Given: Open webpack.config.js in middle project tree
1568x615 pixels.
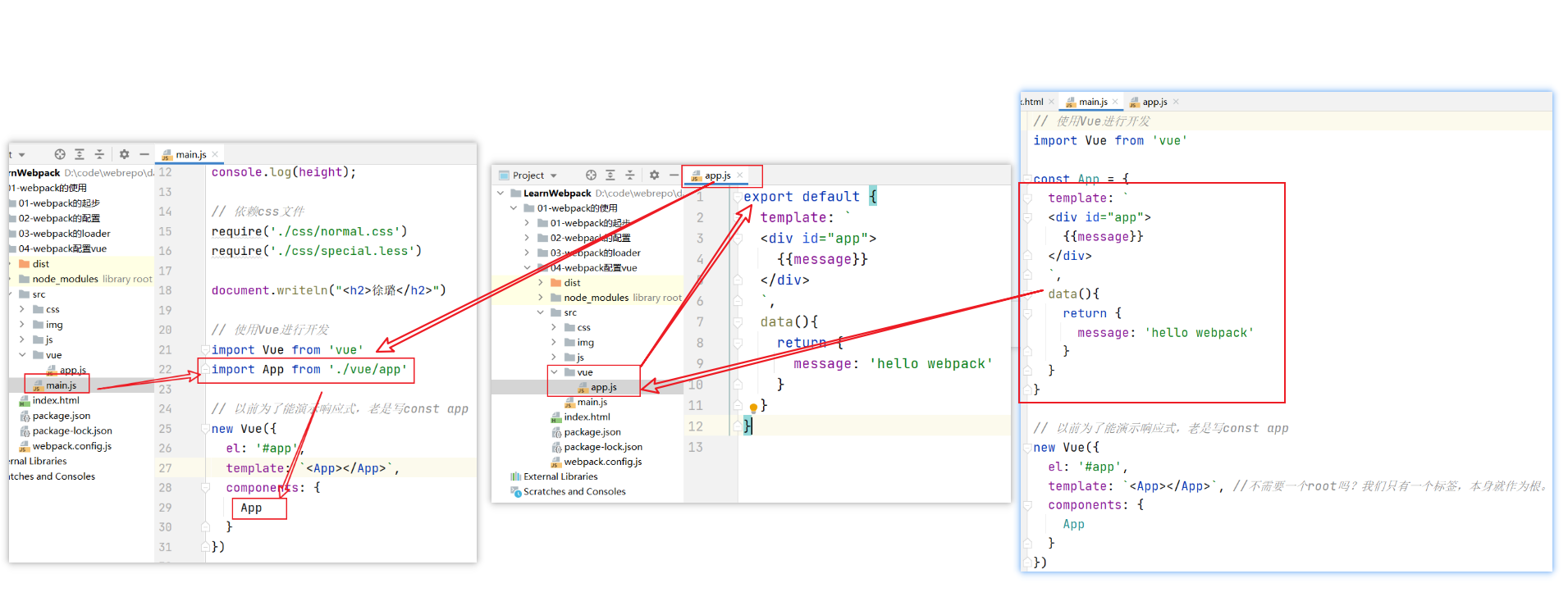Looking at the screenshot, I should (x=597, y=462).
